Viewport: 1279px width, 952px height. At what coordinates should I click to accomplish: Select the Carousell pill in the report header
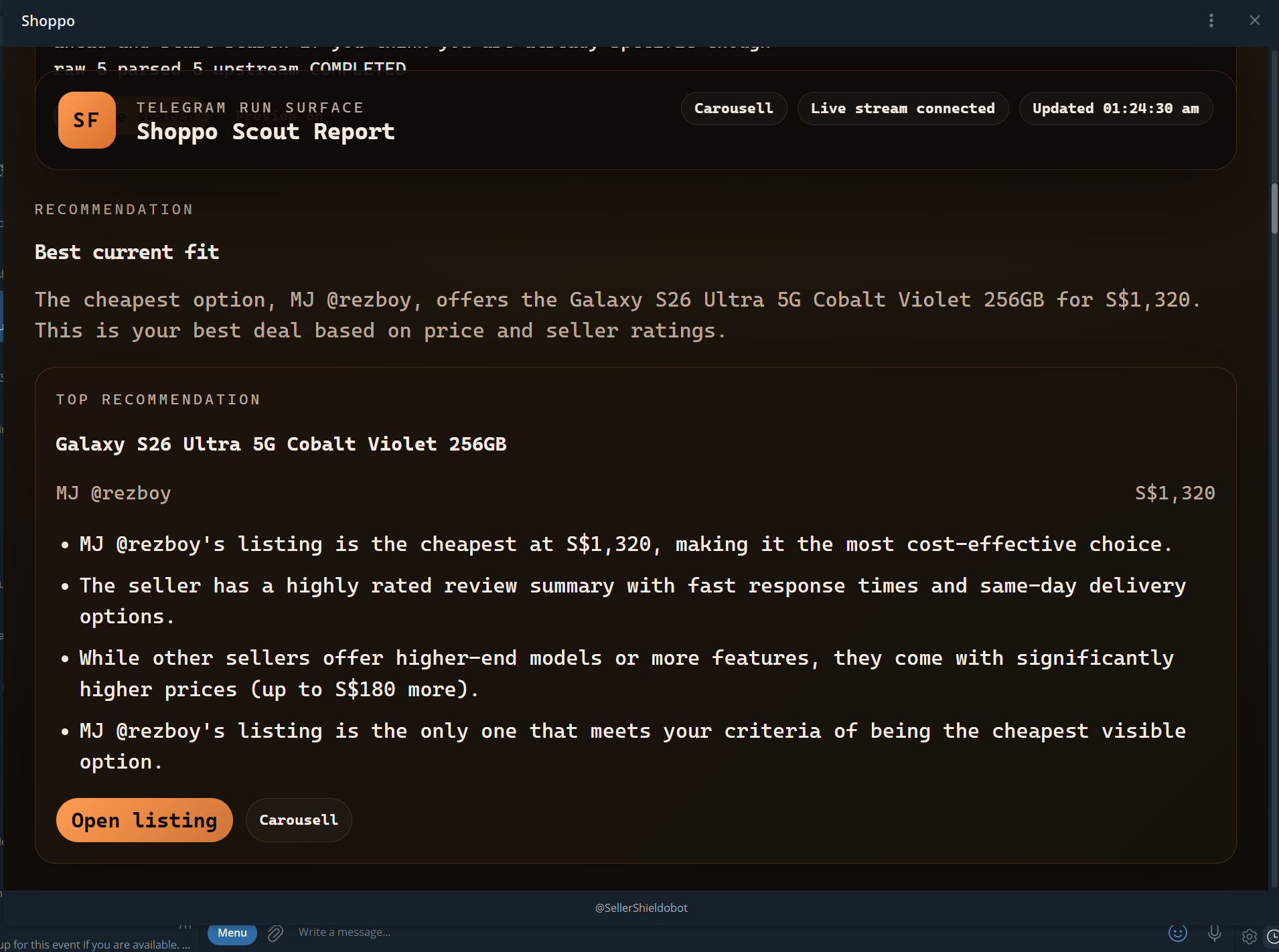point(733,108)
